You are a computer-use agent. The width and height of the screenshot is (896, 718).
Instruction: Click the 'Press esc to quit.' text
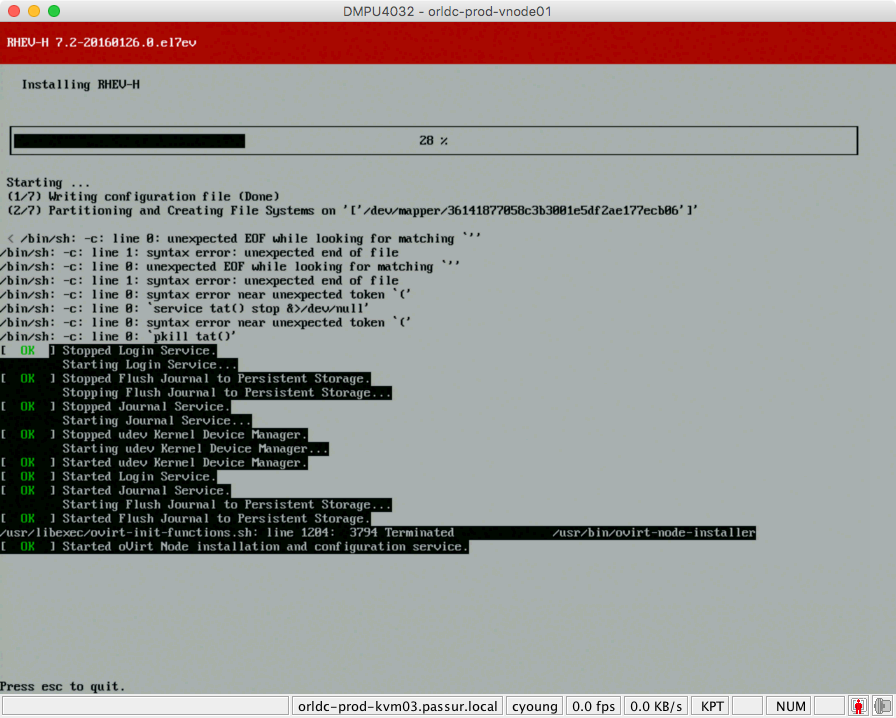(63, 687)
